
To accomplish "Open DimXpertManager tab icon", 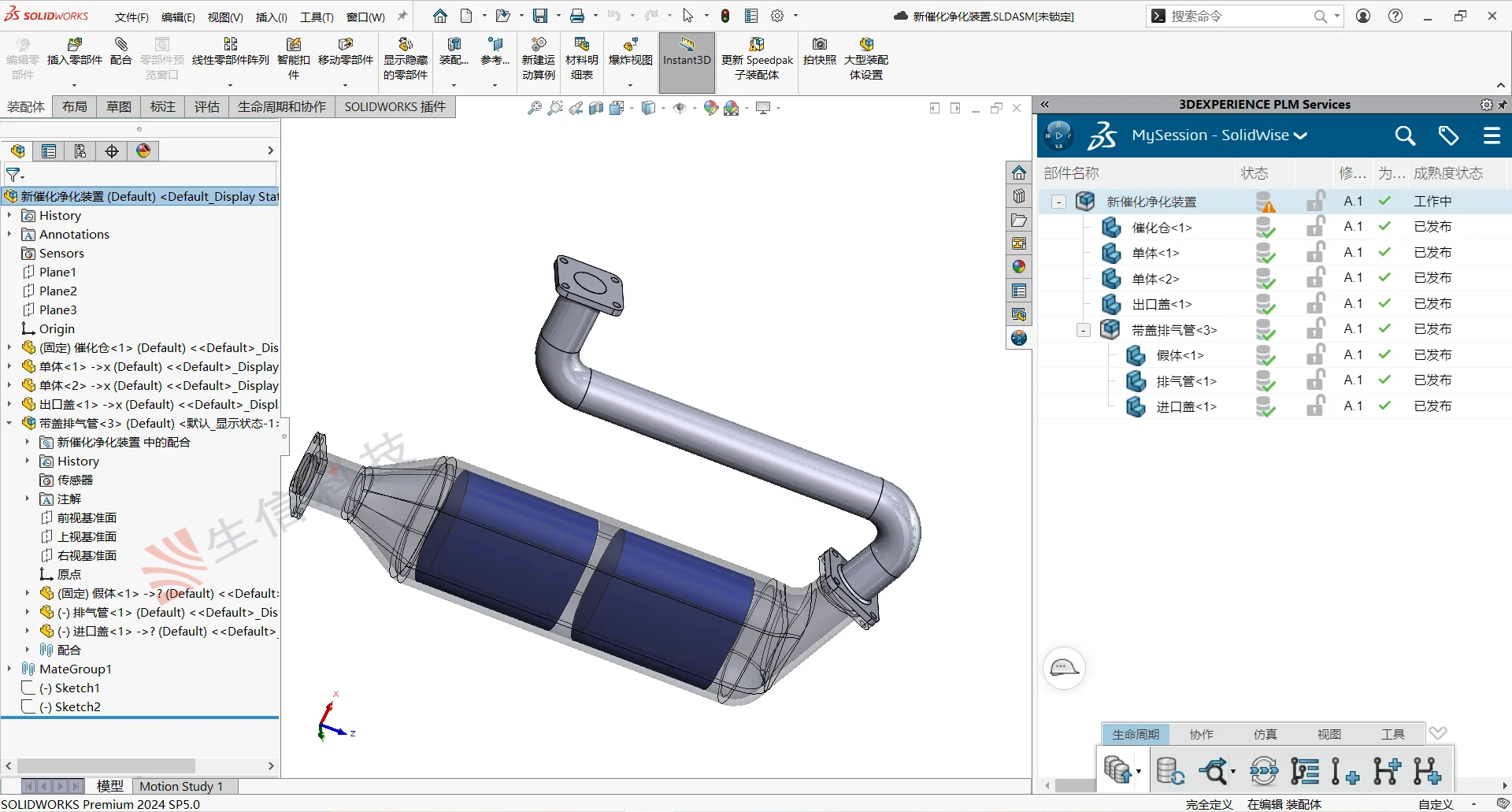I will click(x=112, y=151).
